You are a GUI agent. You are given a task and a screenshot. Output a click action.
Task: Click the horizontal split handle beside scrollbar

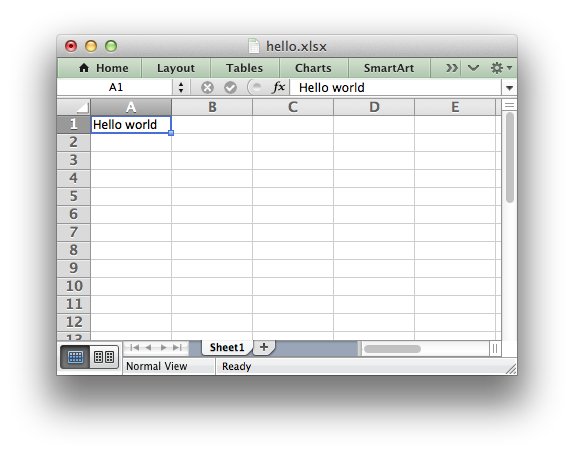click(495, 349)
